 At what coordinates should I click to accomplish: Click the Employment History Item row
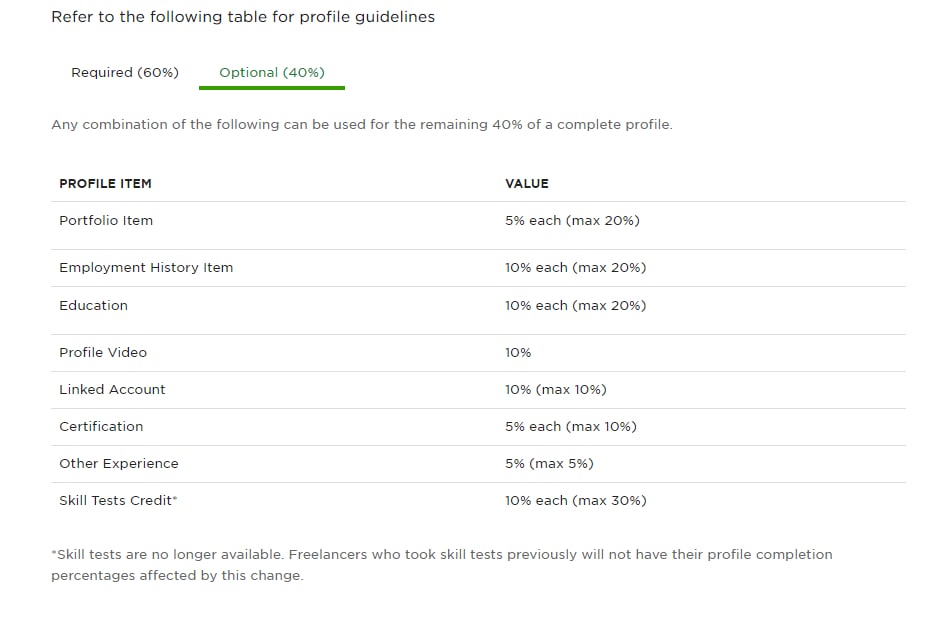(478, 268)
